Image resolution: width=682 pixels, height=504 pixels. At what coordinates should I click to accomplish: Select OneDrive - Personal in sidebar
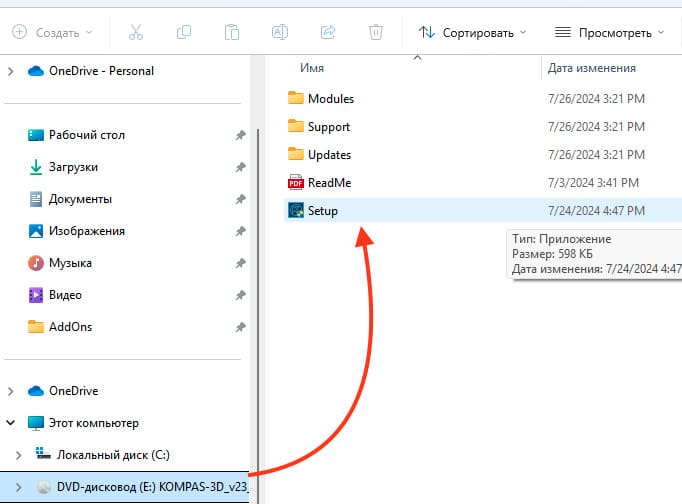coord(90,71)
